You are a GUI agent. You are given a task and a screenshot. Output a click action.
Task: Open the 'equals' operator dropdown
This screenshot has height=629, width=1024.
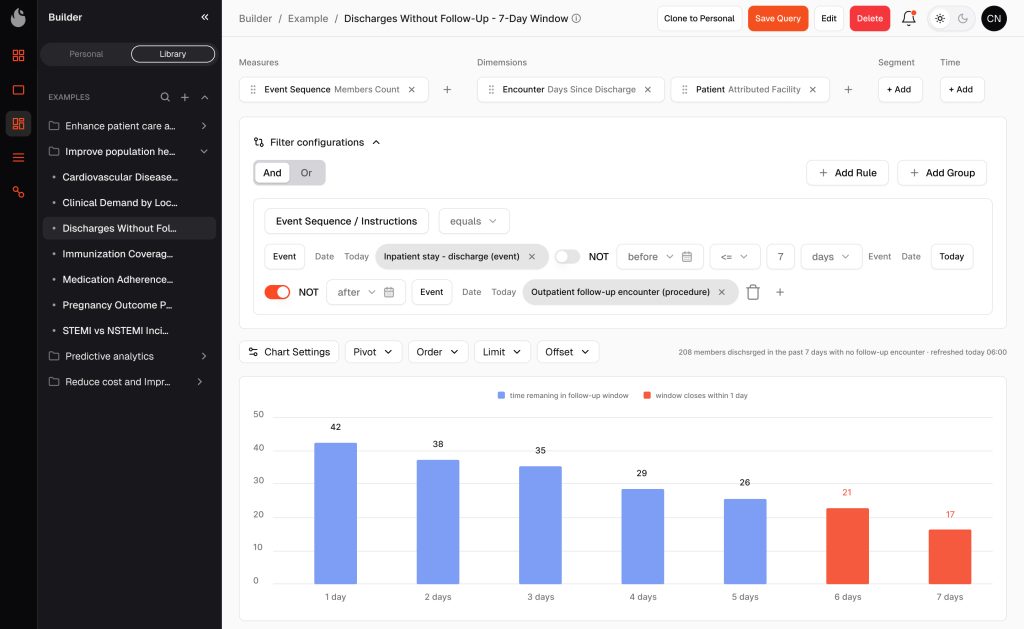tap(473, 221)
